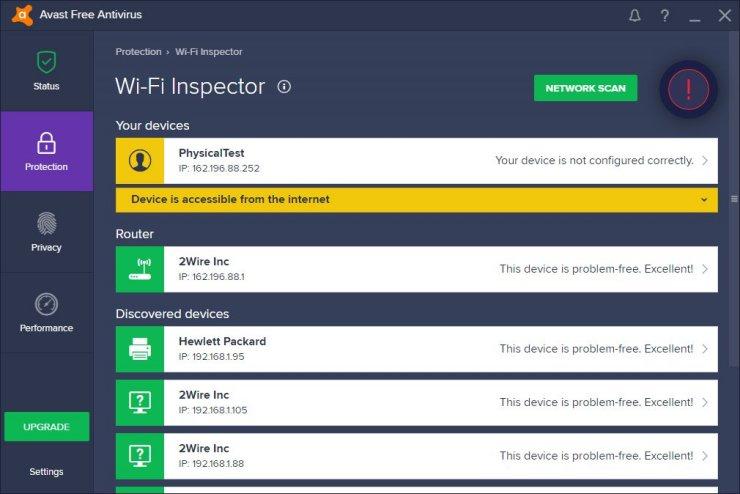Click the 2Wire router icon
This screenshot has width=740, height=494.
coord(140,269)
